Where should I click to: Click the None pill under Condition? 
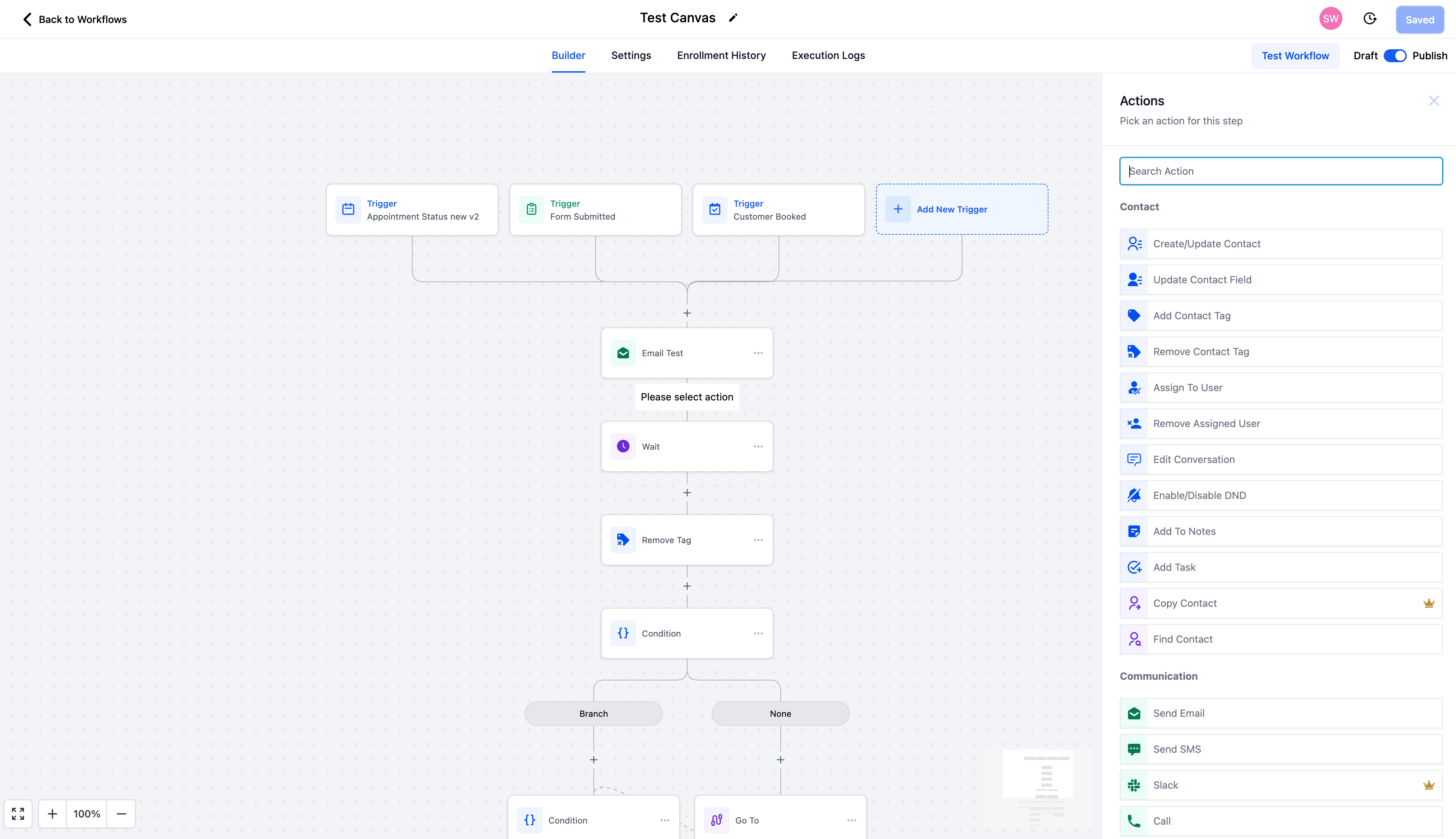coord(780,714)
